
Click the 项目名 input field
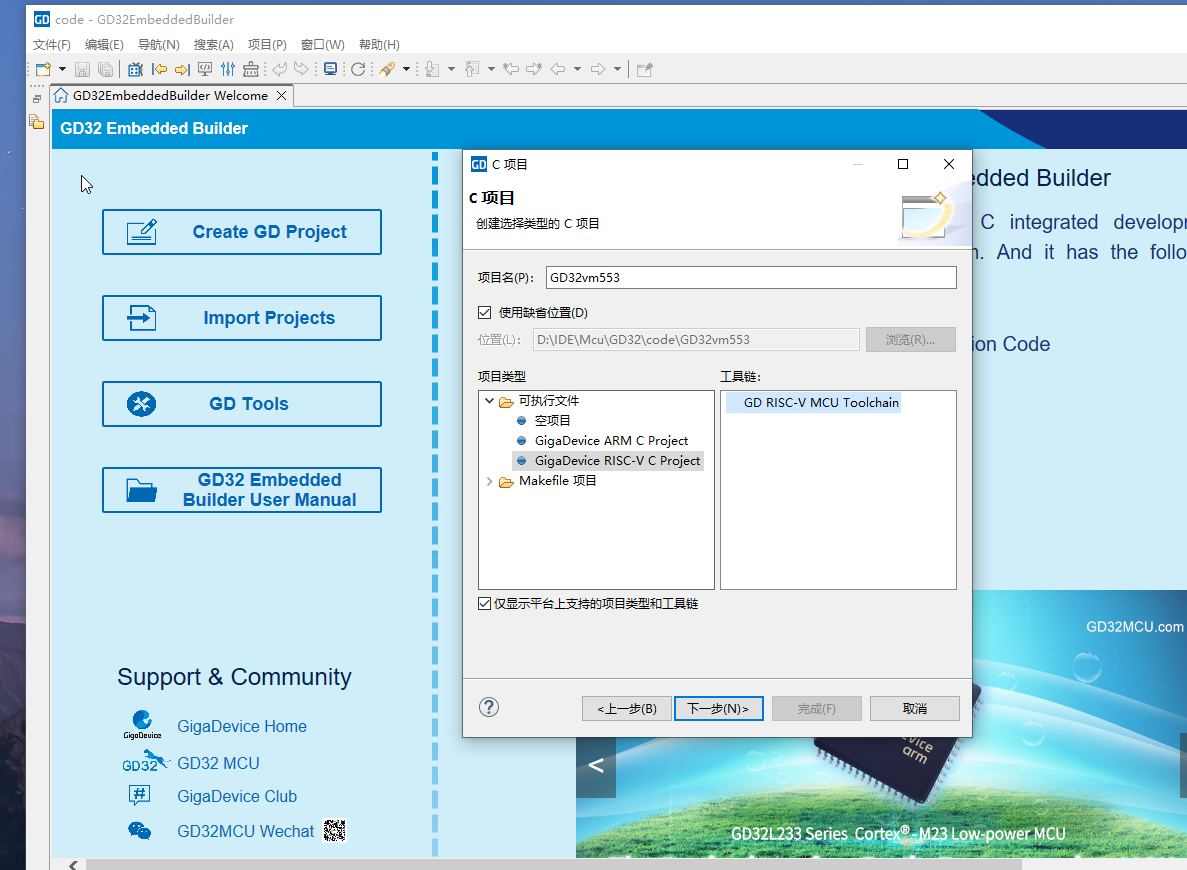click(750, 278)
